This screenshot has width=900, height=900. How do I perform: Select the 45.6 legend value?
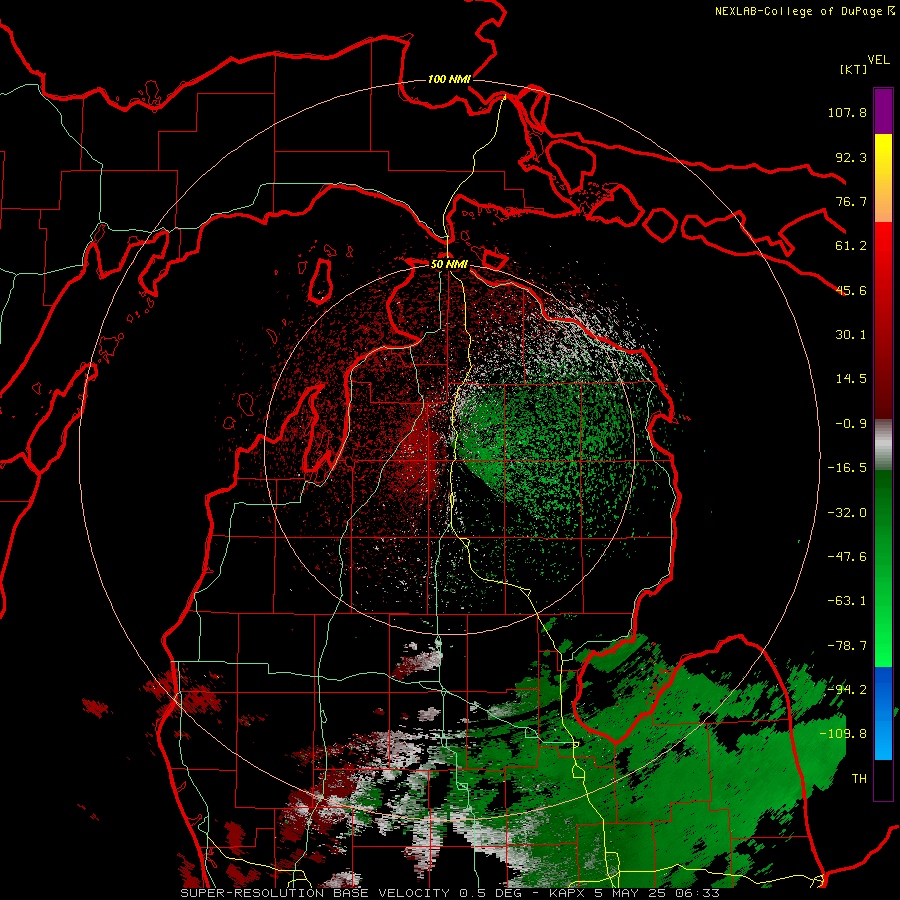(x=851, y=290)
